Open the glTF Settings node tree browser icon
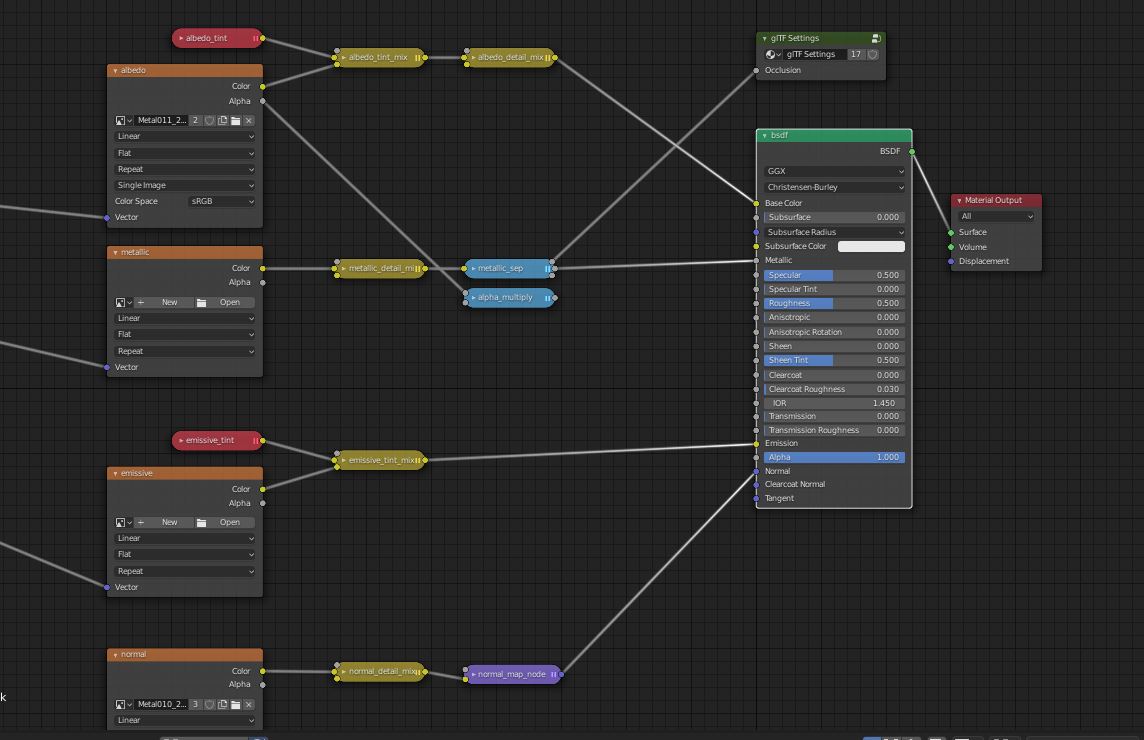 coord(773,54)
